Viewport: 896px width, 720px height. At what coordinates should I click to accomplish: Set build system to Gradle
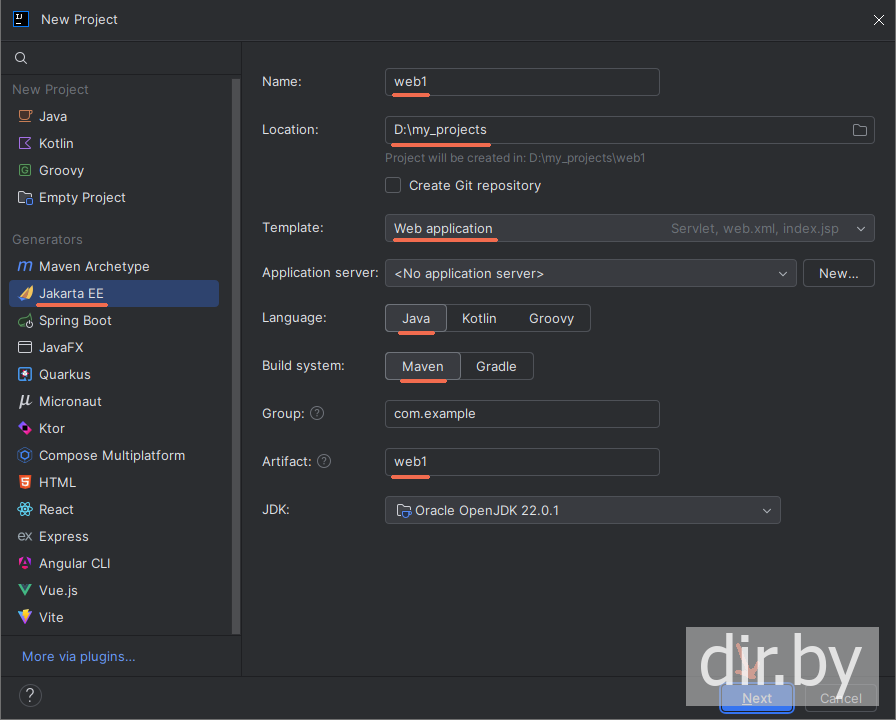[x=496, y=367]
